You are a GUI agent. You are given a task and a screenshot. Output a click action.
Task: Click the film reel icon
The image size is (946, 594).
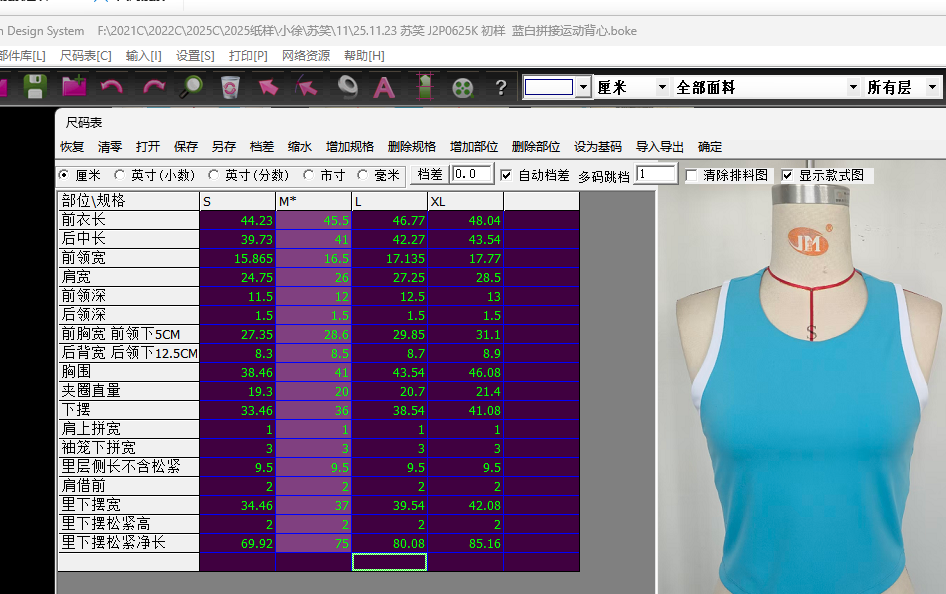click(x=461, y=88)
